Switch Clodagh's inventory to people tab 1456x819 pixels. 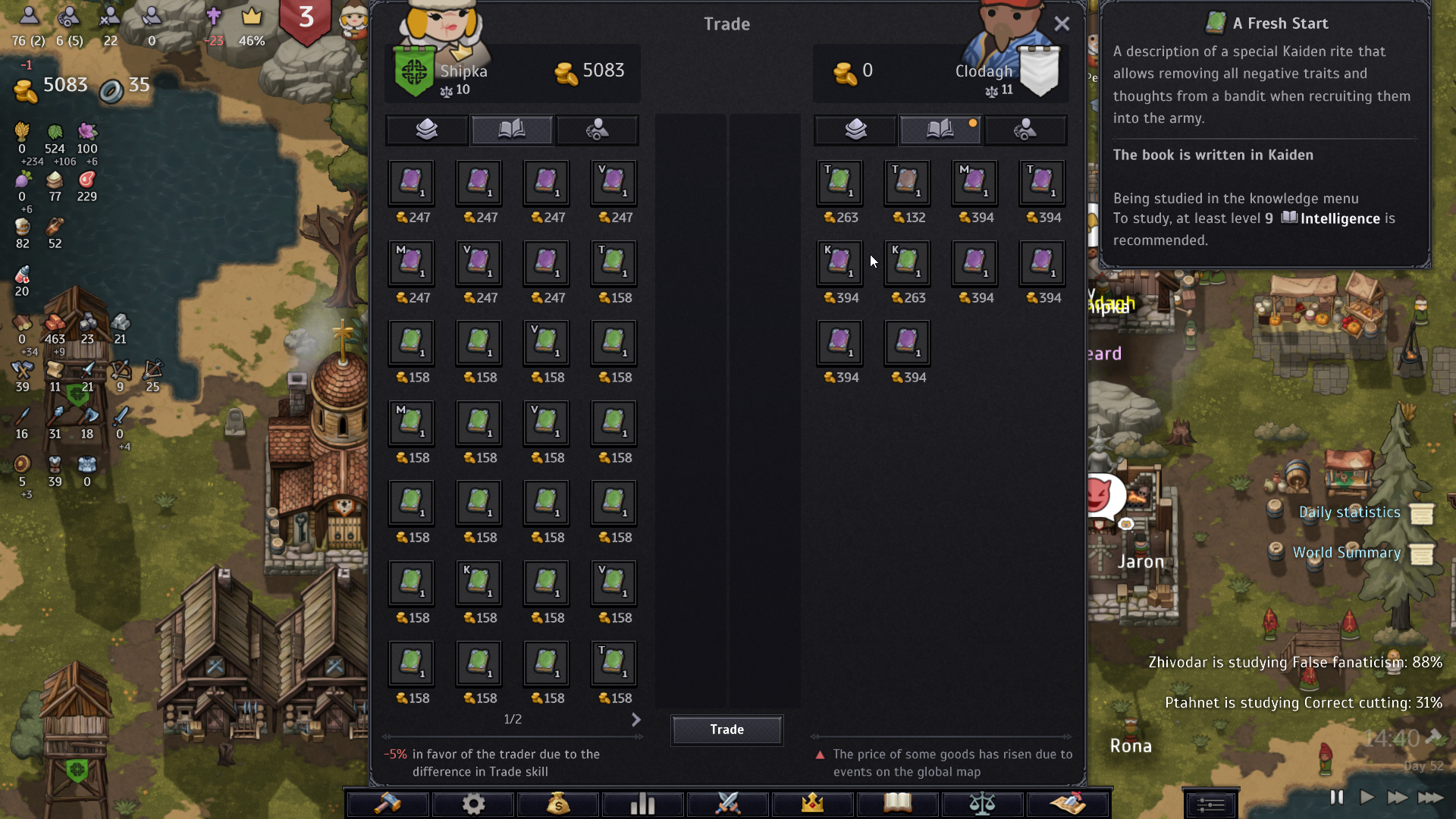[1025, 130]
